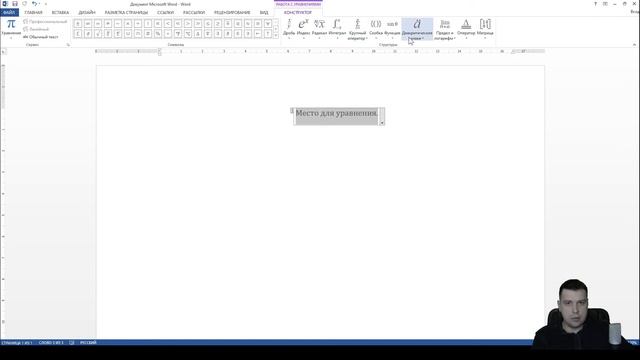Open ribbon display options
Viewport: 640px width, 360px height.
click(605, 4)
